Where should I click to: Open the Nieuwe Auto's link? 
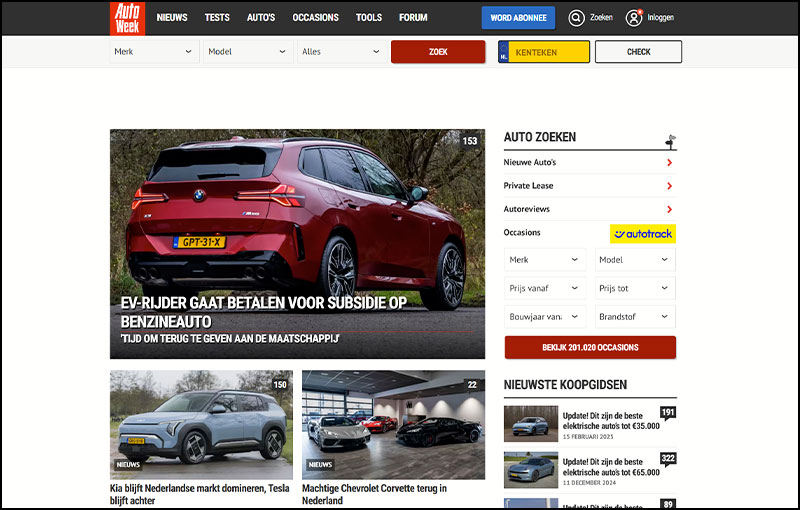tap(530, 162)
